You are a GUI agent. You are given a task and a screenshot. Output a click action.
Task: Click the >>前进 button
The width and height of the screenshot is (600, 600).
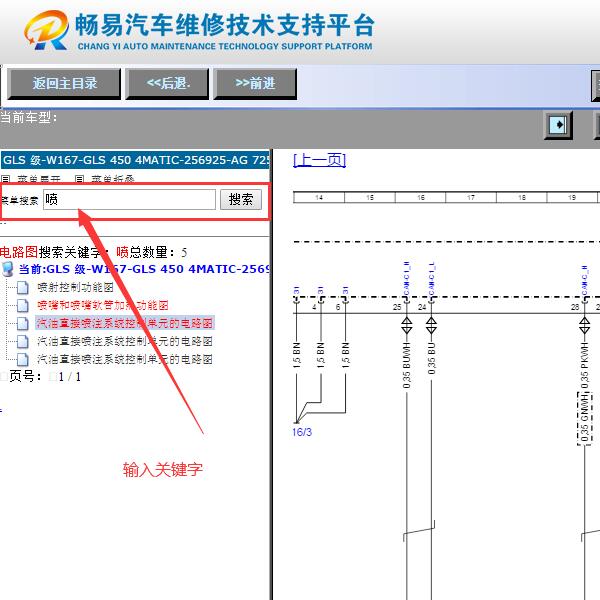pos(255,84)
